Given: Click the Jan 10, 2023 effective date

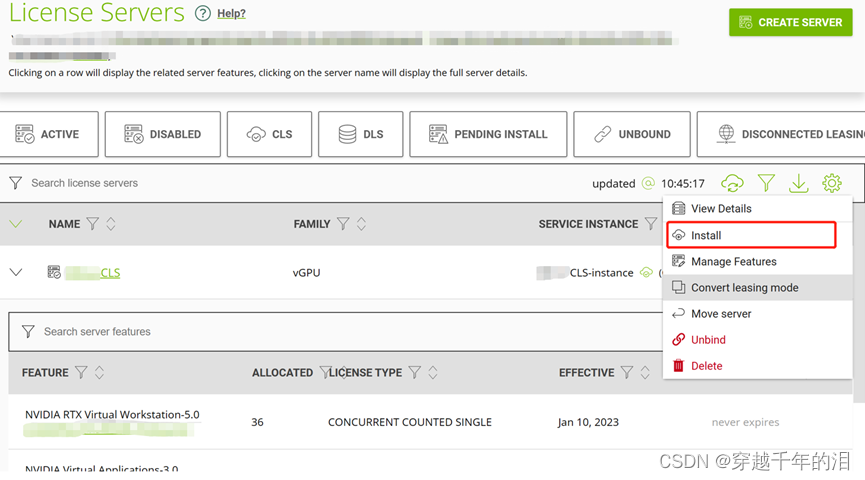Looking at the screenshot, I should pos(588,422).
